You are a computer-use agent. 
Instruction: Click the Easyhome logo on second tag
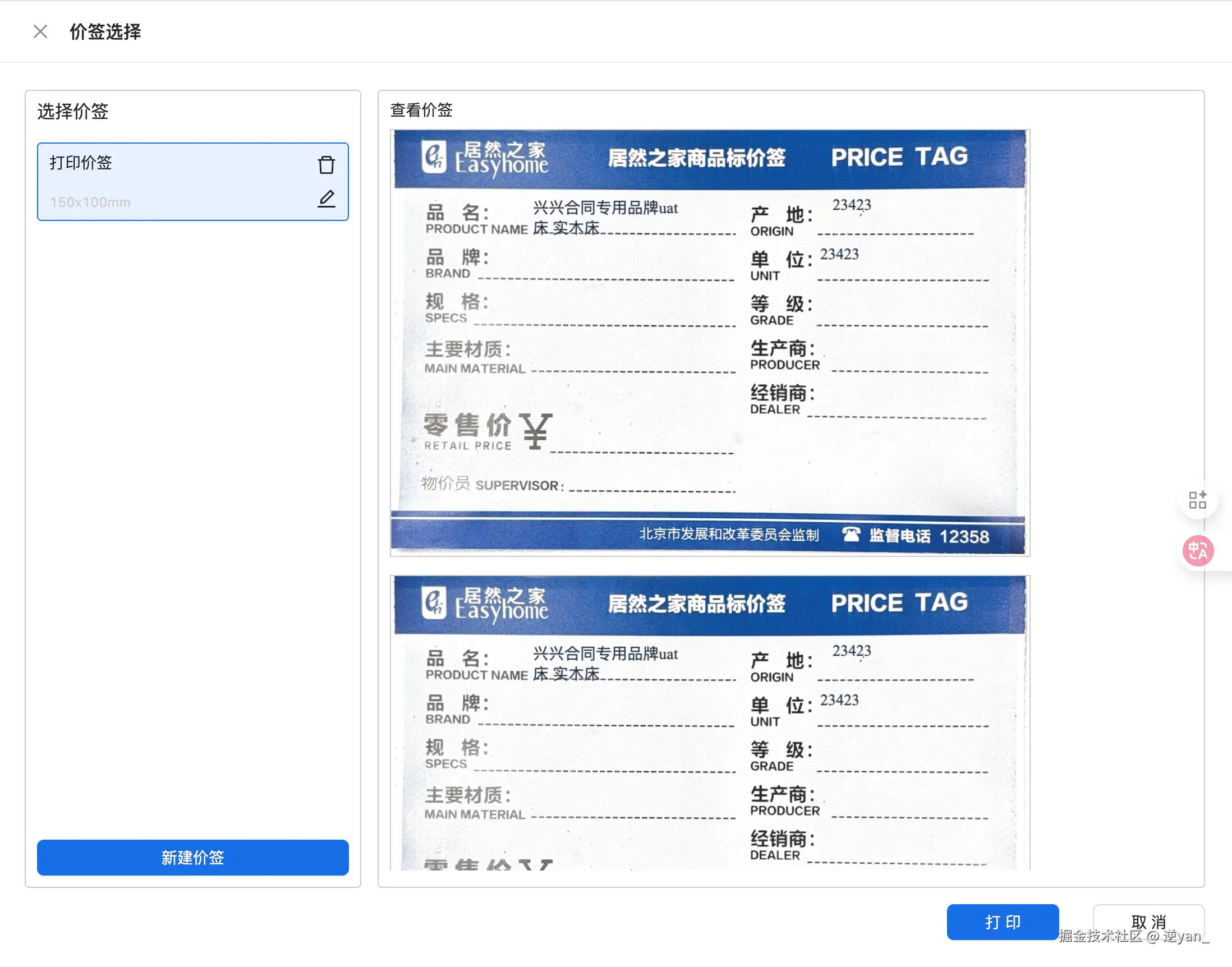pos(485,604)
